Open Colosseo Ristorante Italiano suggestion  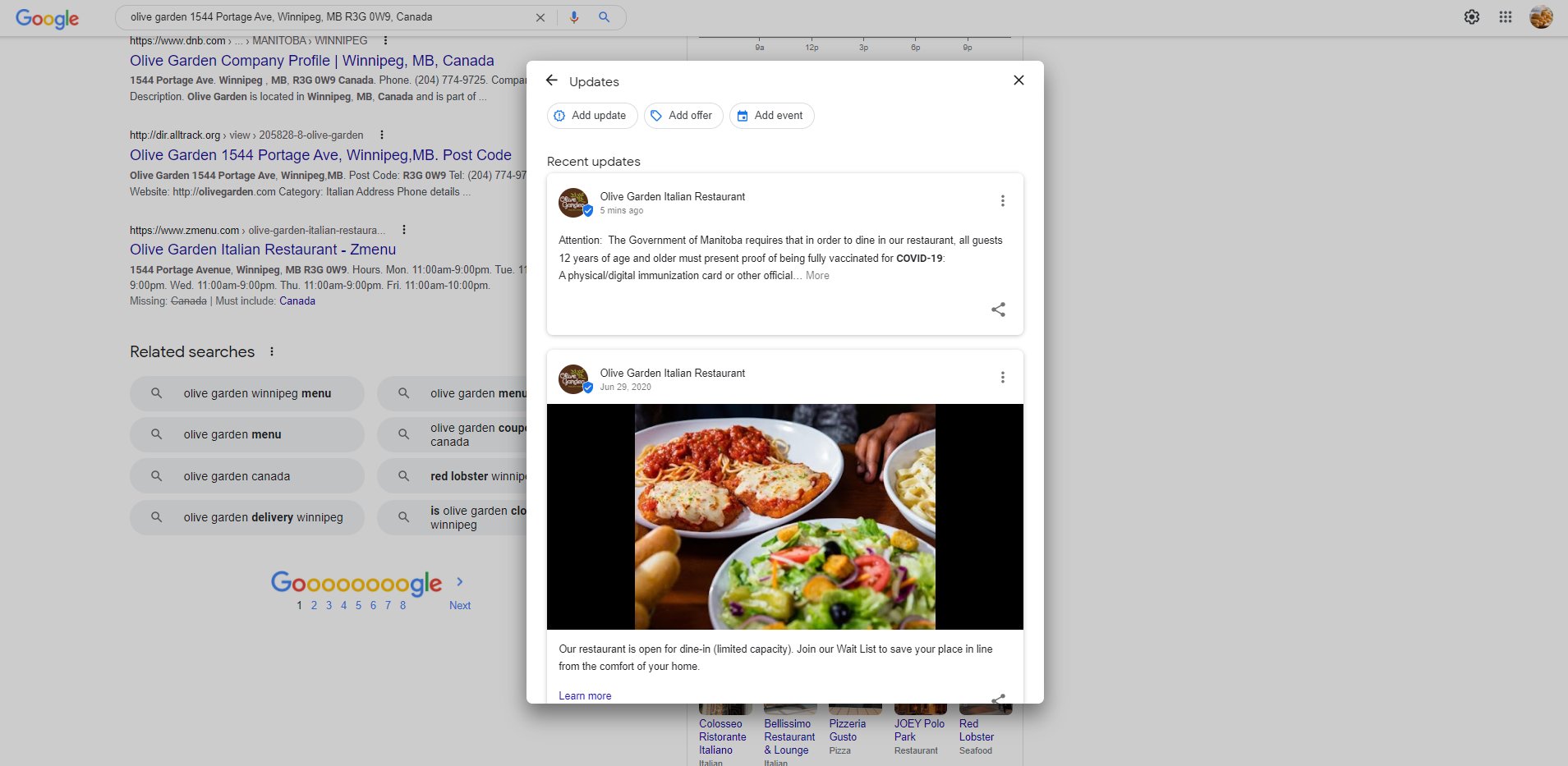(723, 737)
